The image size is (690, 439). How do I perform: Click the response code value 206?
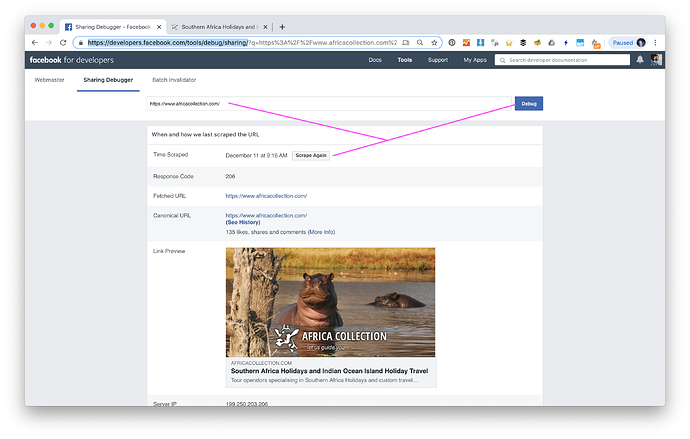230,176
